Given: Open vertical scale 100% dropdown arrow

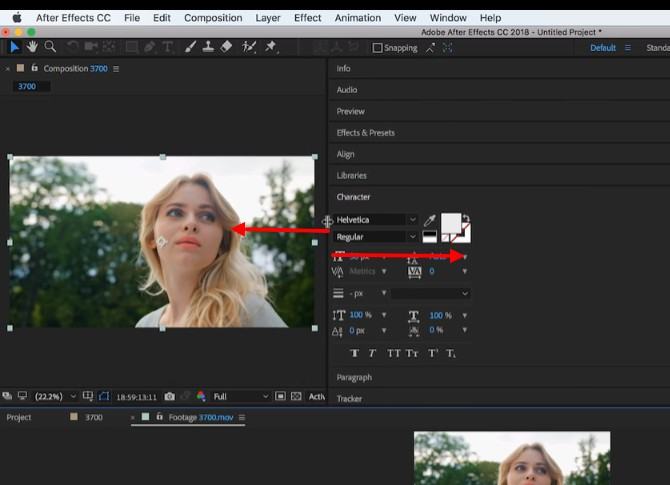Looking at the screenshot, I should pyautogui.click(x=384, y=315).
